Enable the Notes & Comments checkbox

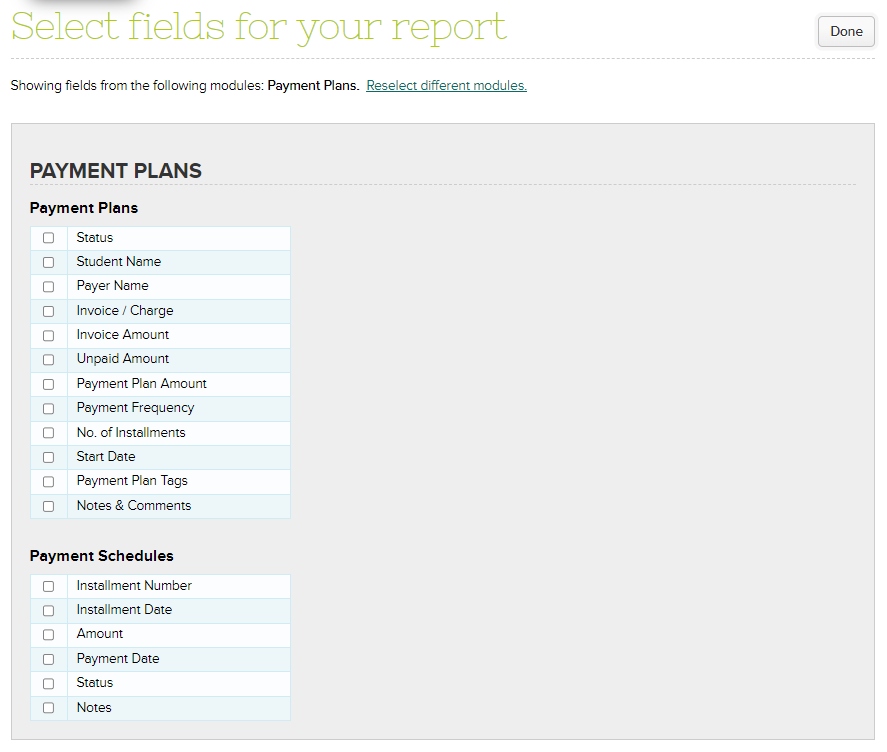click(x=48, y=506)
